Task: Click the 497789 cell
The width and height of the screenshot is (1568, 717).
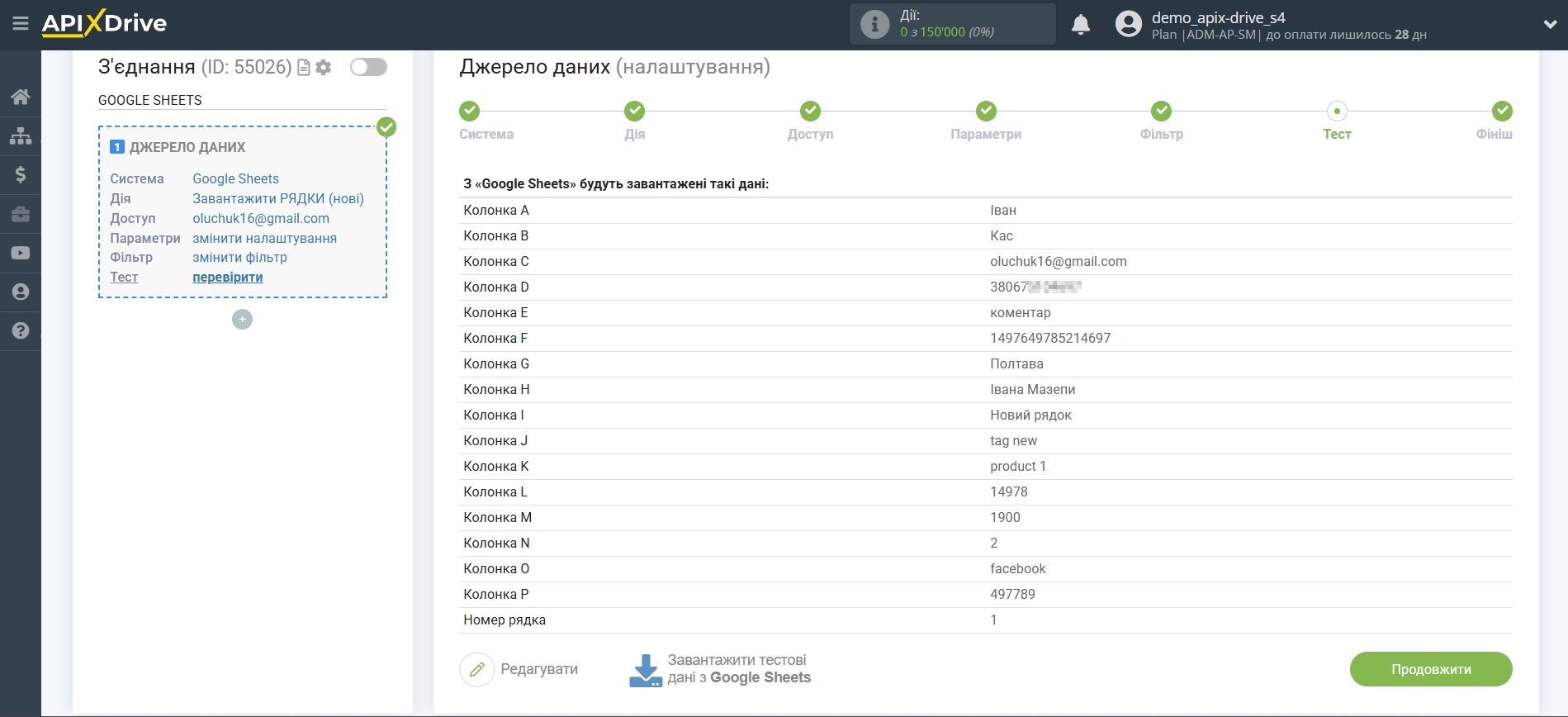Action: (x=1012, y=594)
